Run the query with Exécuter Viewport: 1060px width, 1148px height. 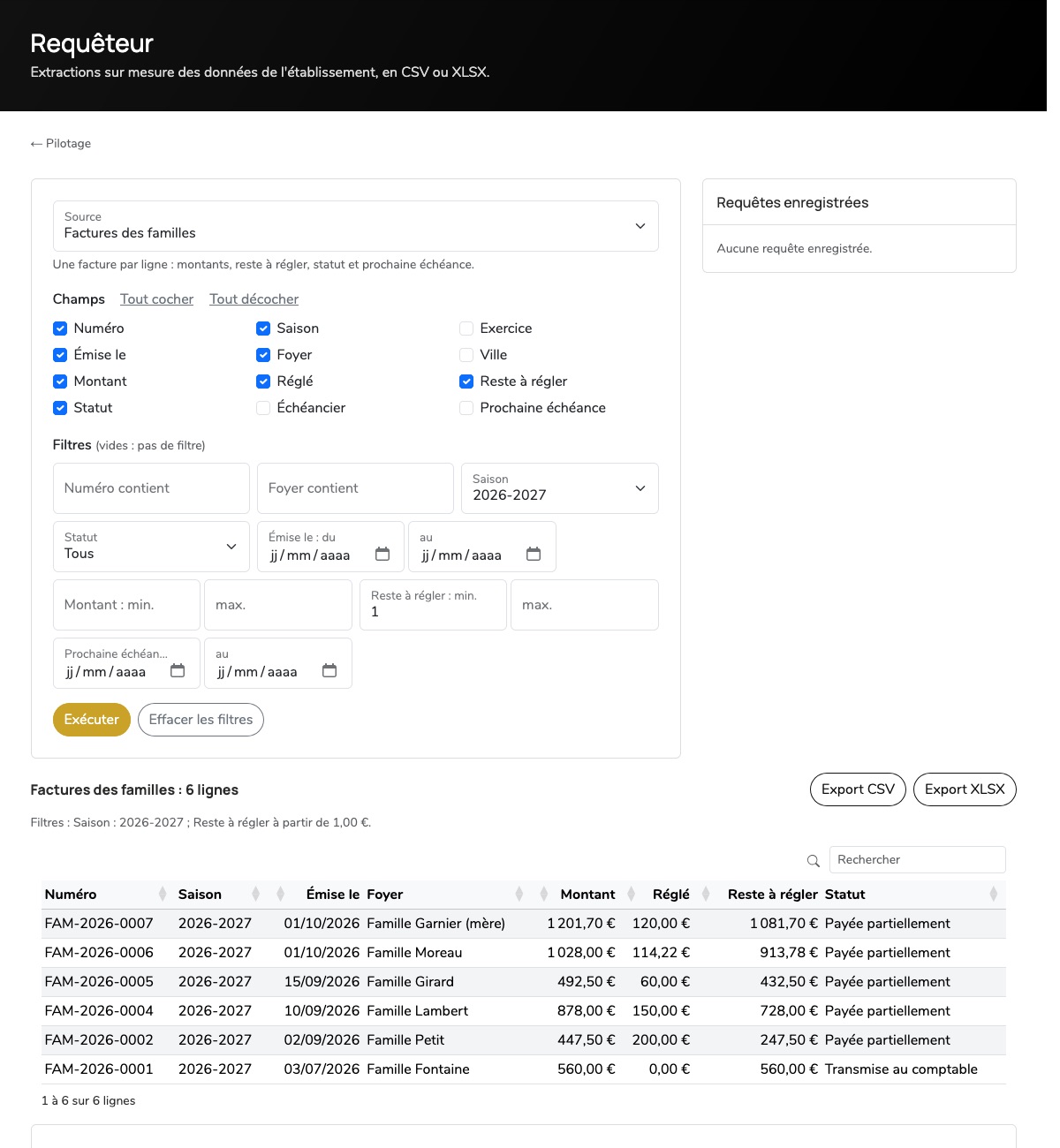(x=92, y=720)
